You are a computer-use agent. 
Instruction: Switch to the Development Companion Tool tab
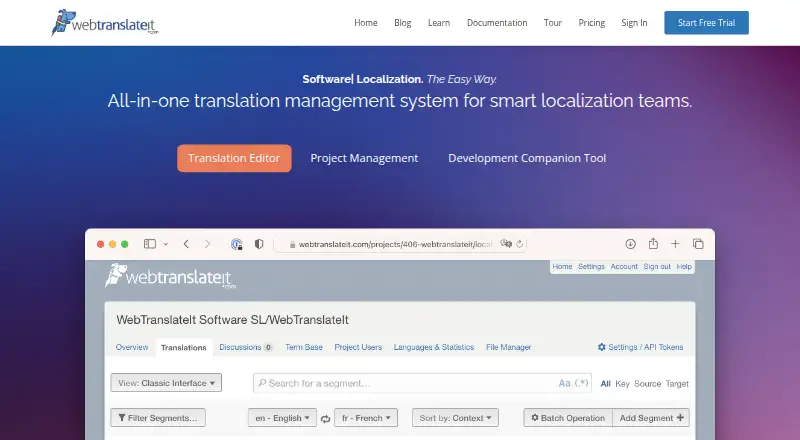coord(527,158)
